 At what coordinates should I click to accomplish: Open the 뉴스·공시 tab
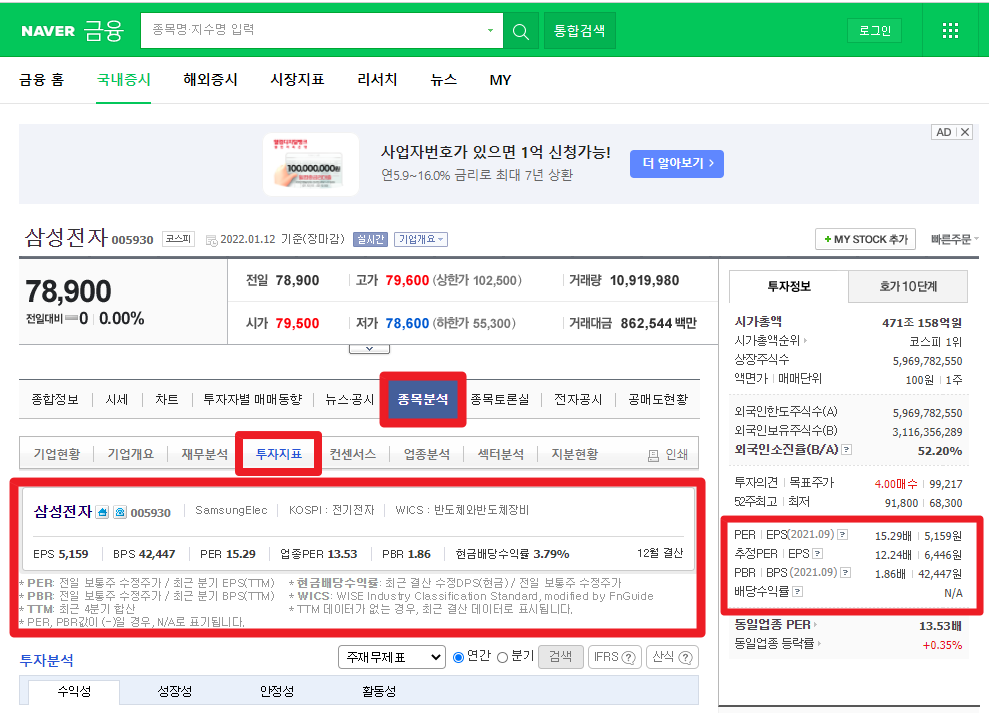click(x=349, y=399)
